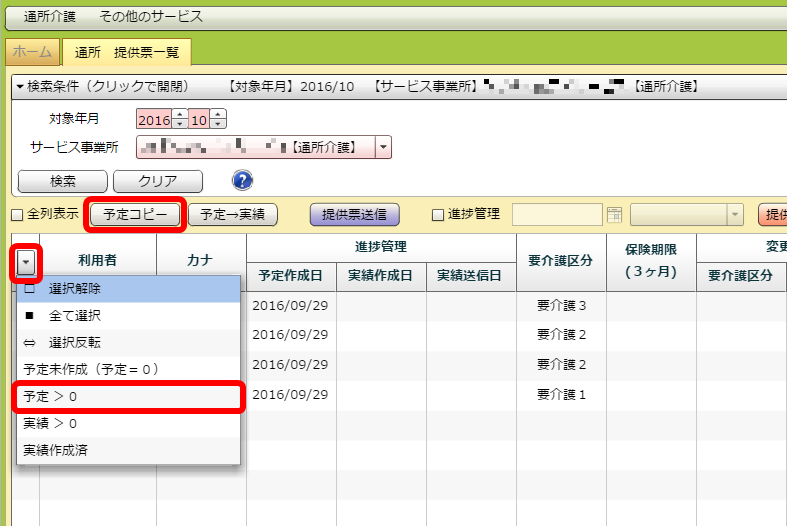Click the 提供票送信 button
This screenshot has width=787, height=526.
click(355, 214)
